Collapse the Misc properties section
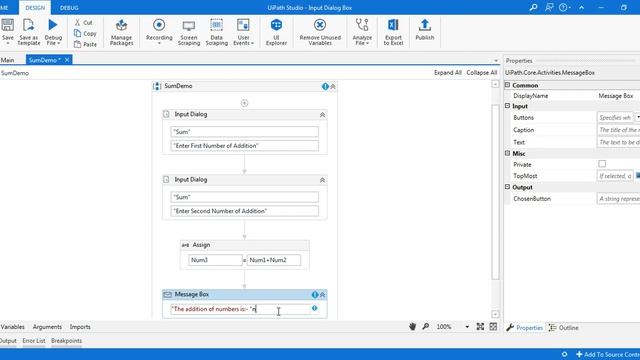 (507, 153)
